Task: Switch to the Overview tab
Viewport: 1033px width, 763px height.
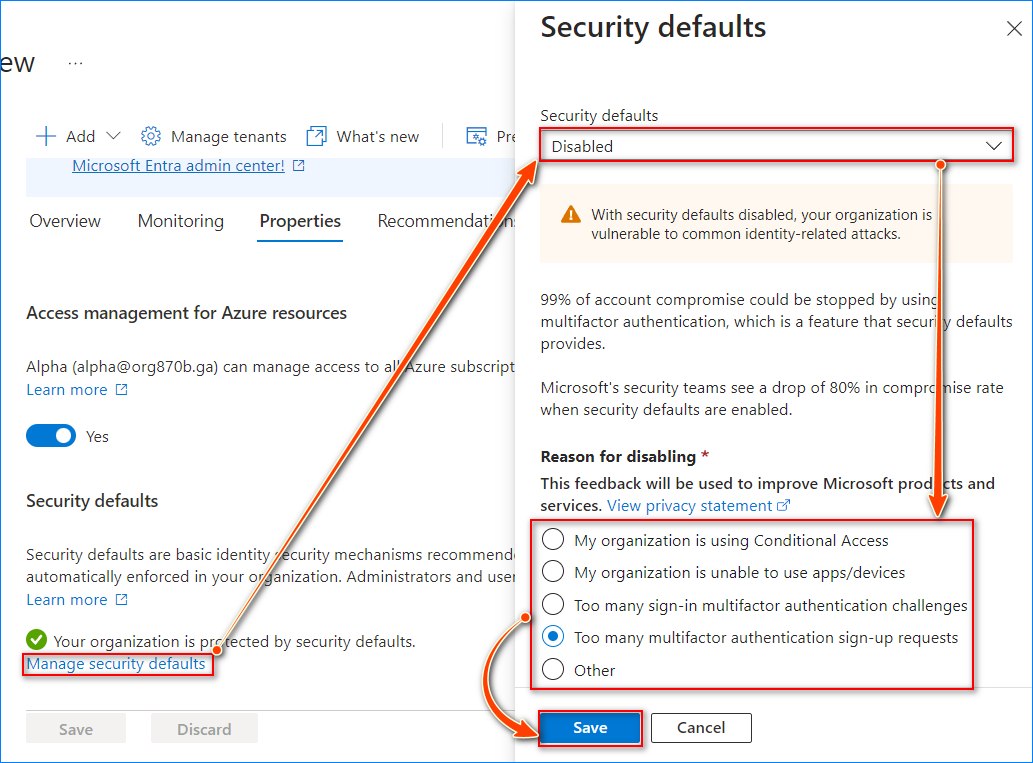Action: (65, 221)
